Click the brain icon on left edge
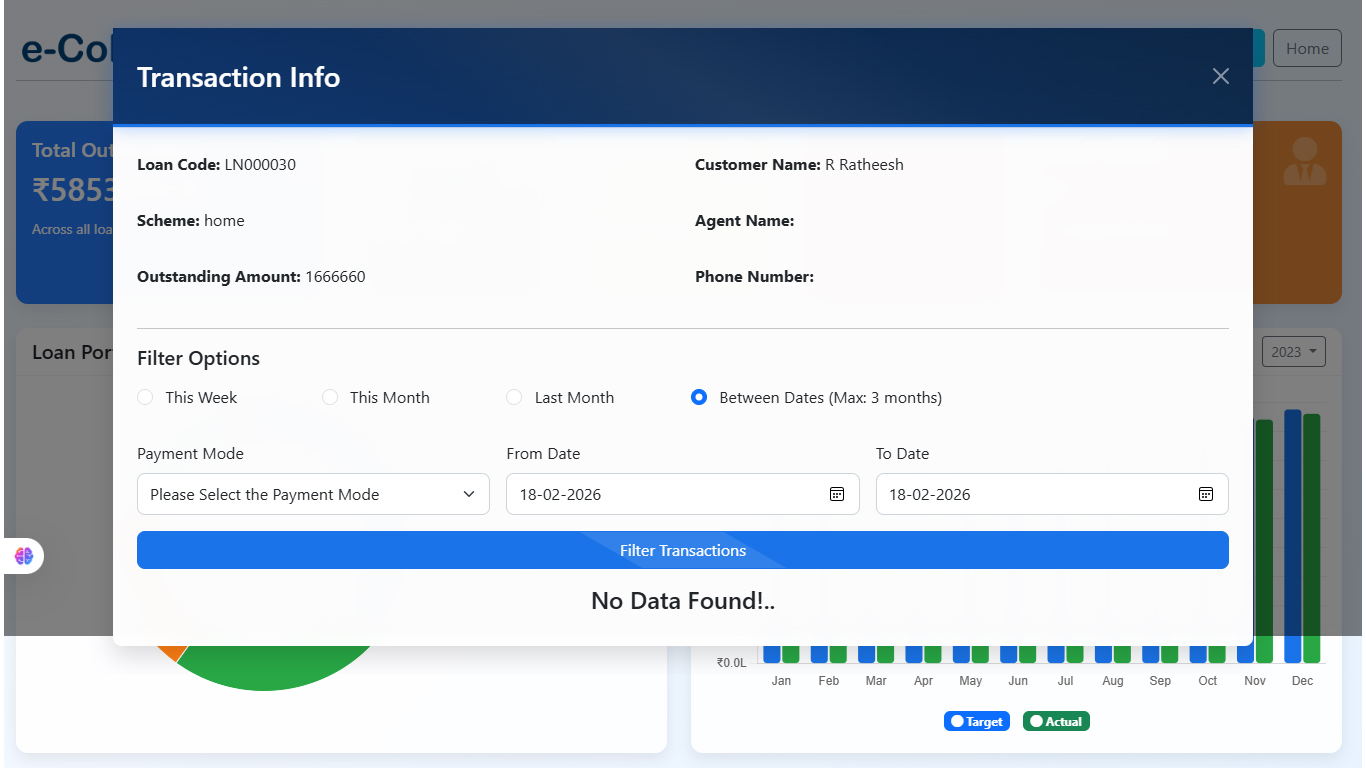 (24, 556)
